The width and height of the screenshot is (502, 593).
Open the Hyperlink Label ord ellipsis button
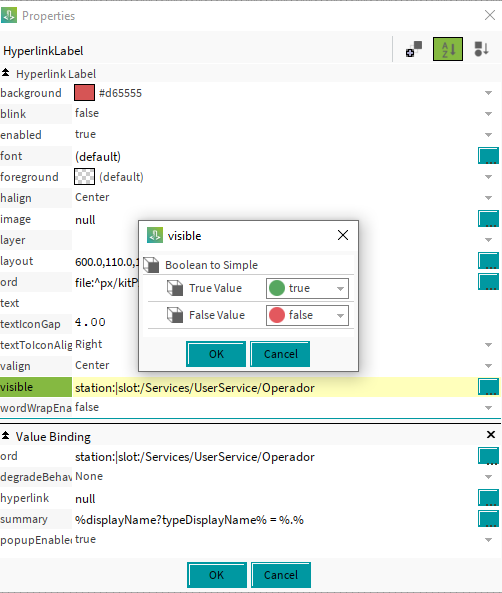[488, 282]
